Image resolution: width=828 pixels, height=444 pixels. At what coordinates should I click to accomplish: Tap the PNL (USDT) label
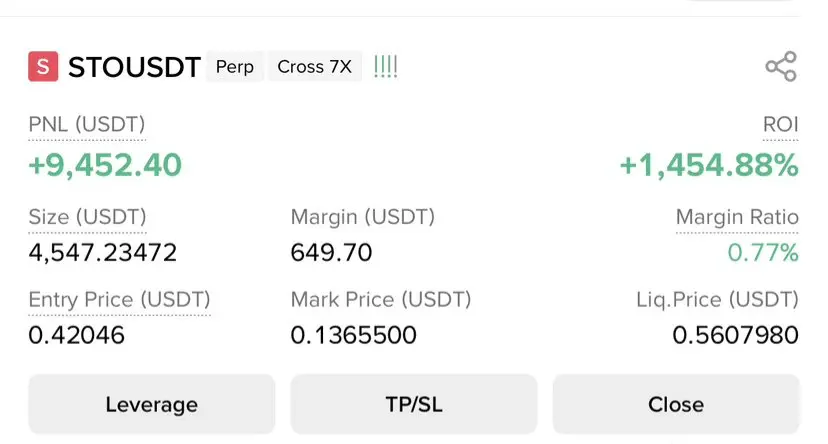pyautogui.click(x=87, y=126)
